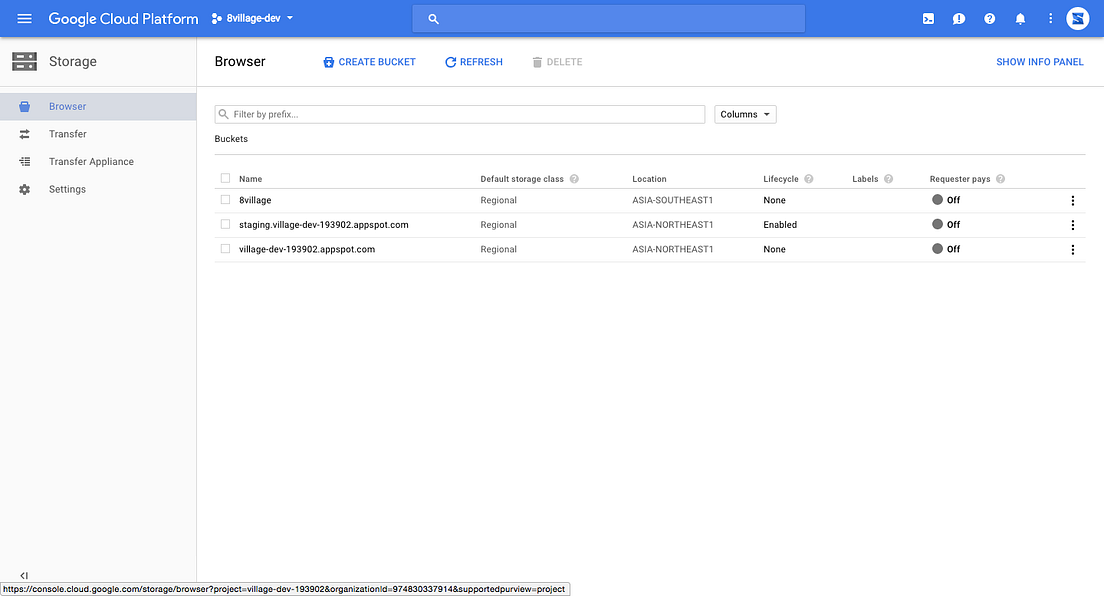Viewport: 1104px width, 596px height.
Task: Check the staging.village-dev-193902.appspot.com row checkbox
Action: point(225,224)
